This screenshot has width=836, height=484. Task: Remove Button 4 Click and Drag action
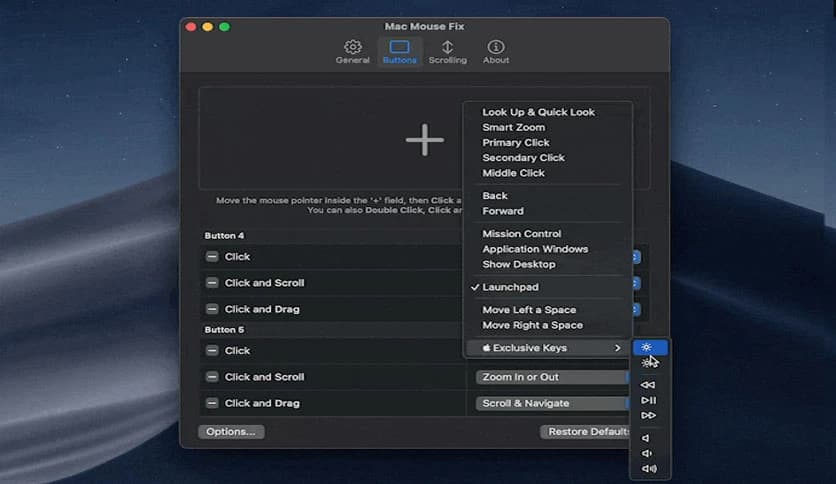(x=212, y=309)
